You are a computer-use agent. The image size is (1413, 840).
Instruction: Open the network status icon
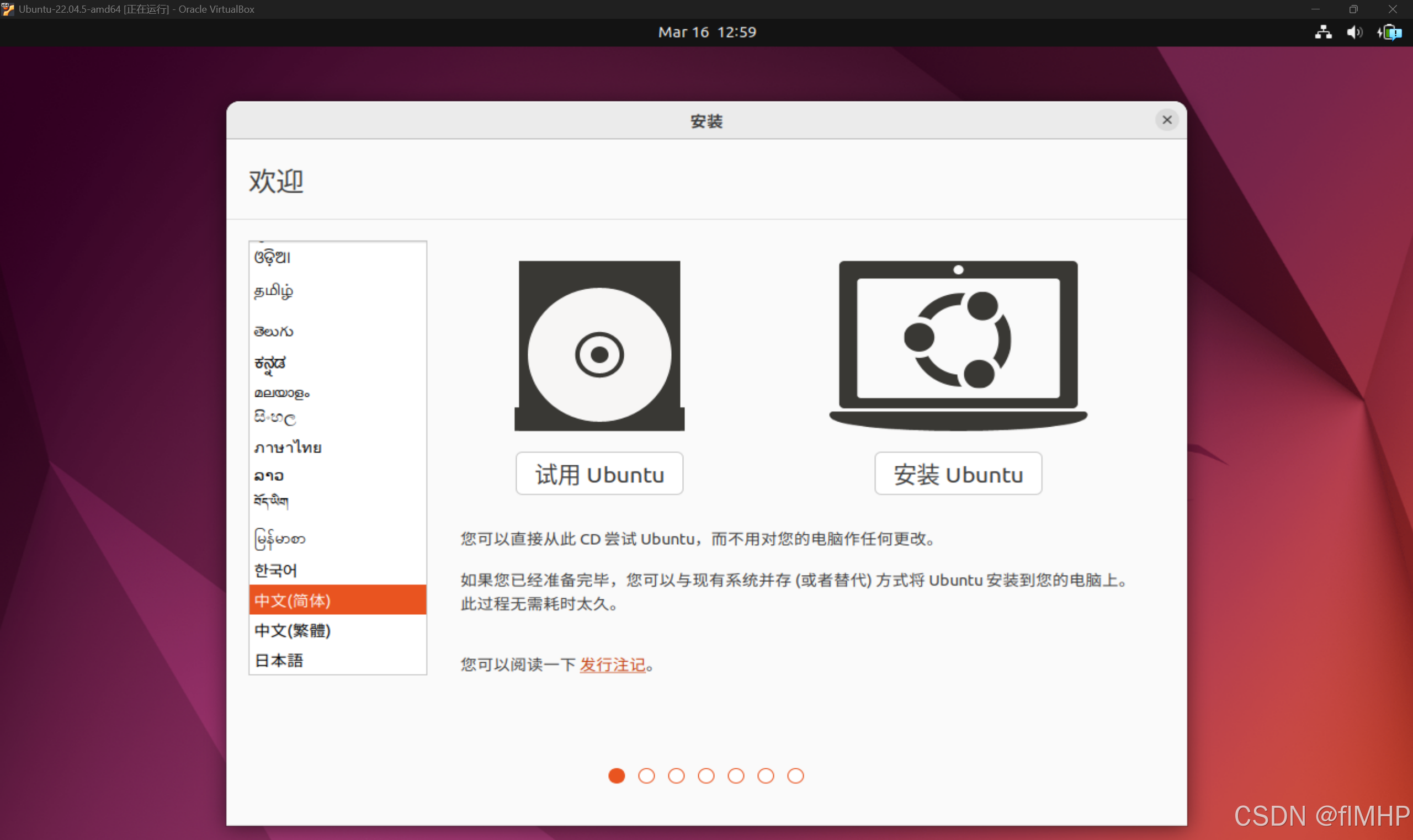pos(1323,32)
